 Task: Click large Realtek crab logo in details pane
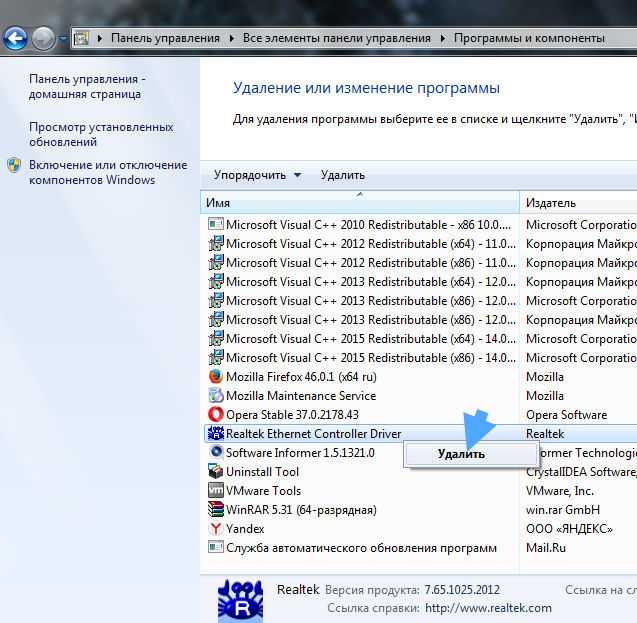coord(240,601)
